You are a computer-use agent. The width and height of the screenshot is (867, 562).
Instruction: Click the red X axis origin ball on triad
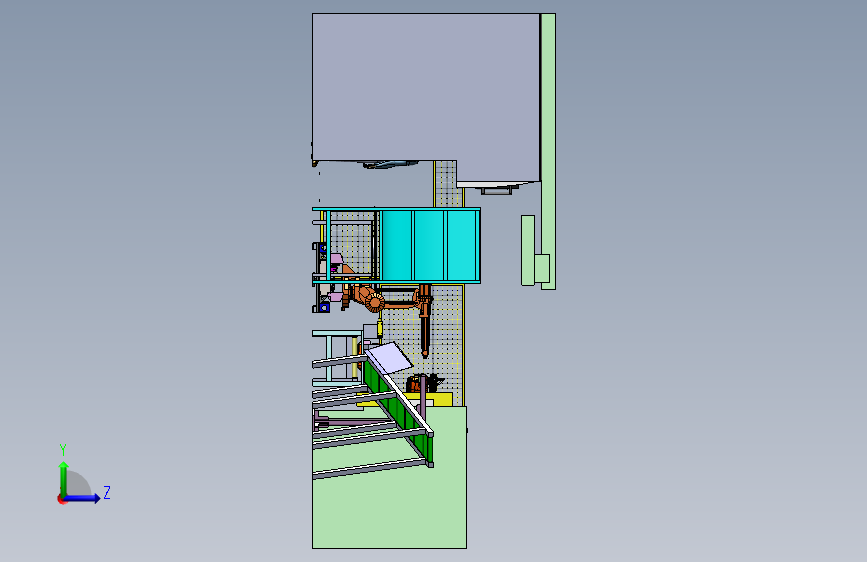61,499
